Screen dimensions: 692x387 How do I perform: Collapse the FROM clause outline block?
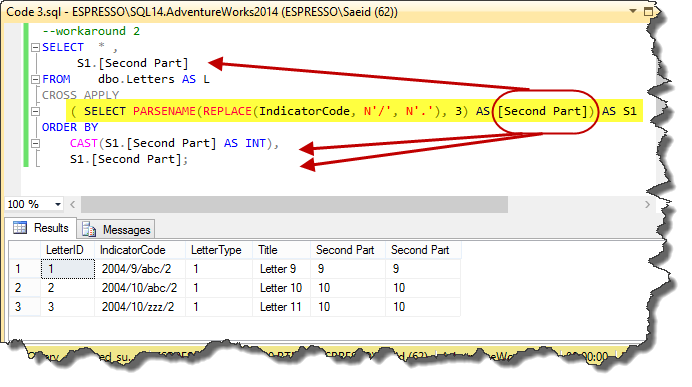click(x=35, y=79)
